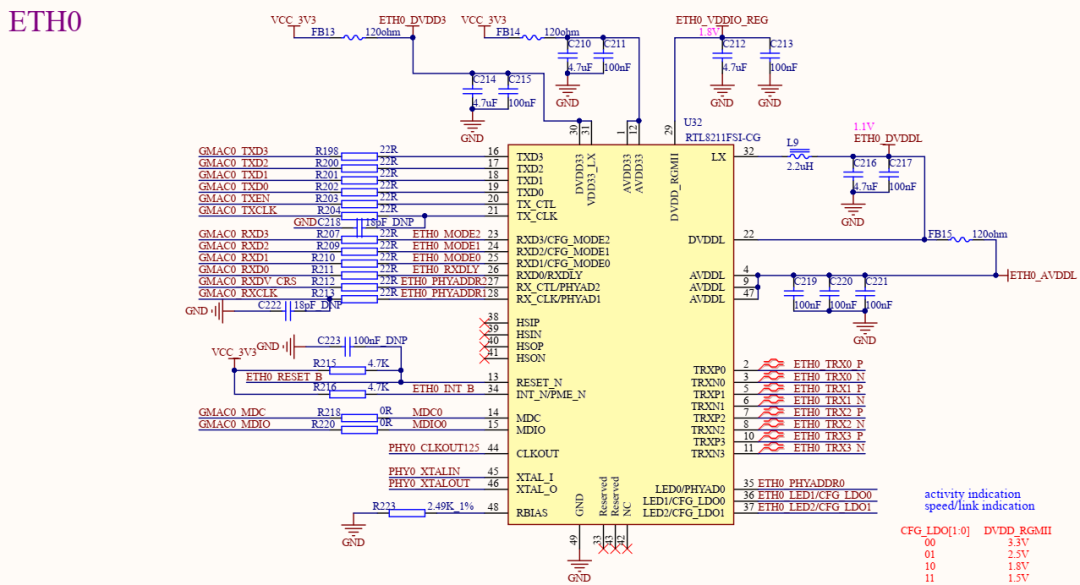The image size is (1080, 585).
Task: Select the C216 capacitor symbol
Action: pyautogui.click(x=853, y=174)
